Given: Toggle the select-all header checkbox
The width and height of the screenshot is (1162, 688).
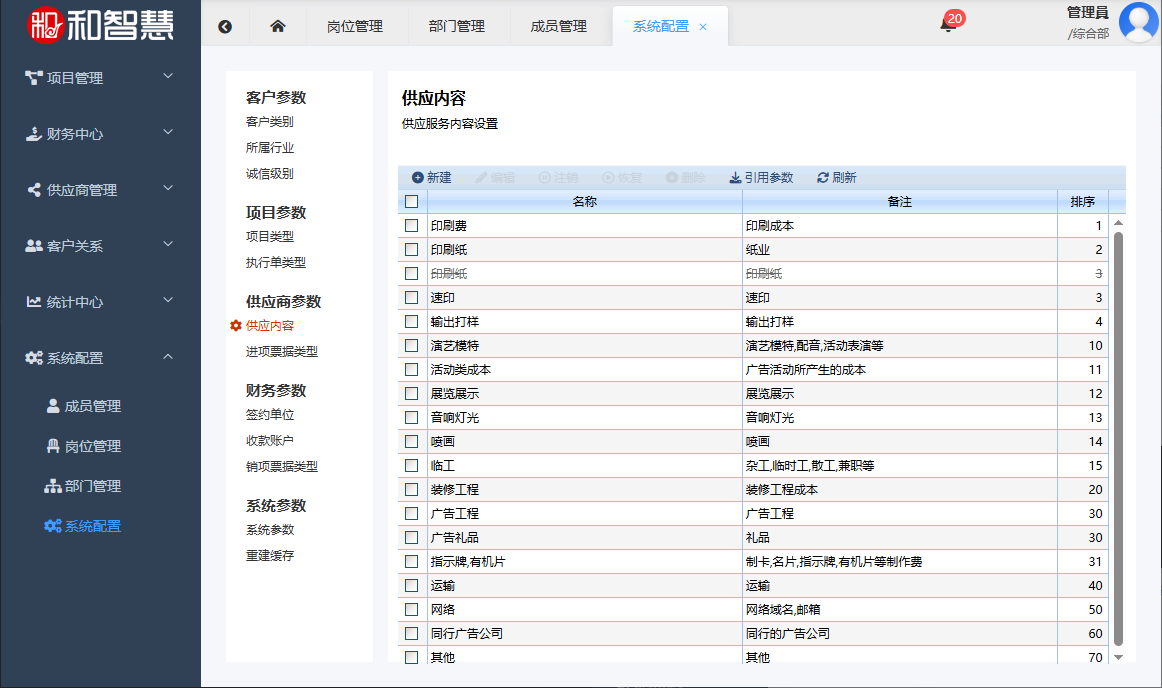Looking at the screenshot, I should click(x=412, y=202).
